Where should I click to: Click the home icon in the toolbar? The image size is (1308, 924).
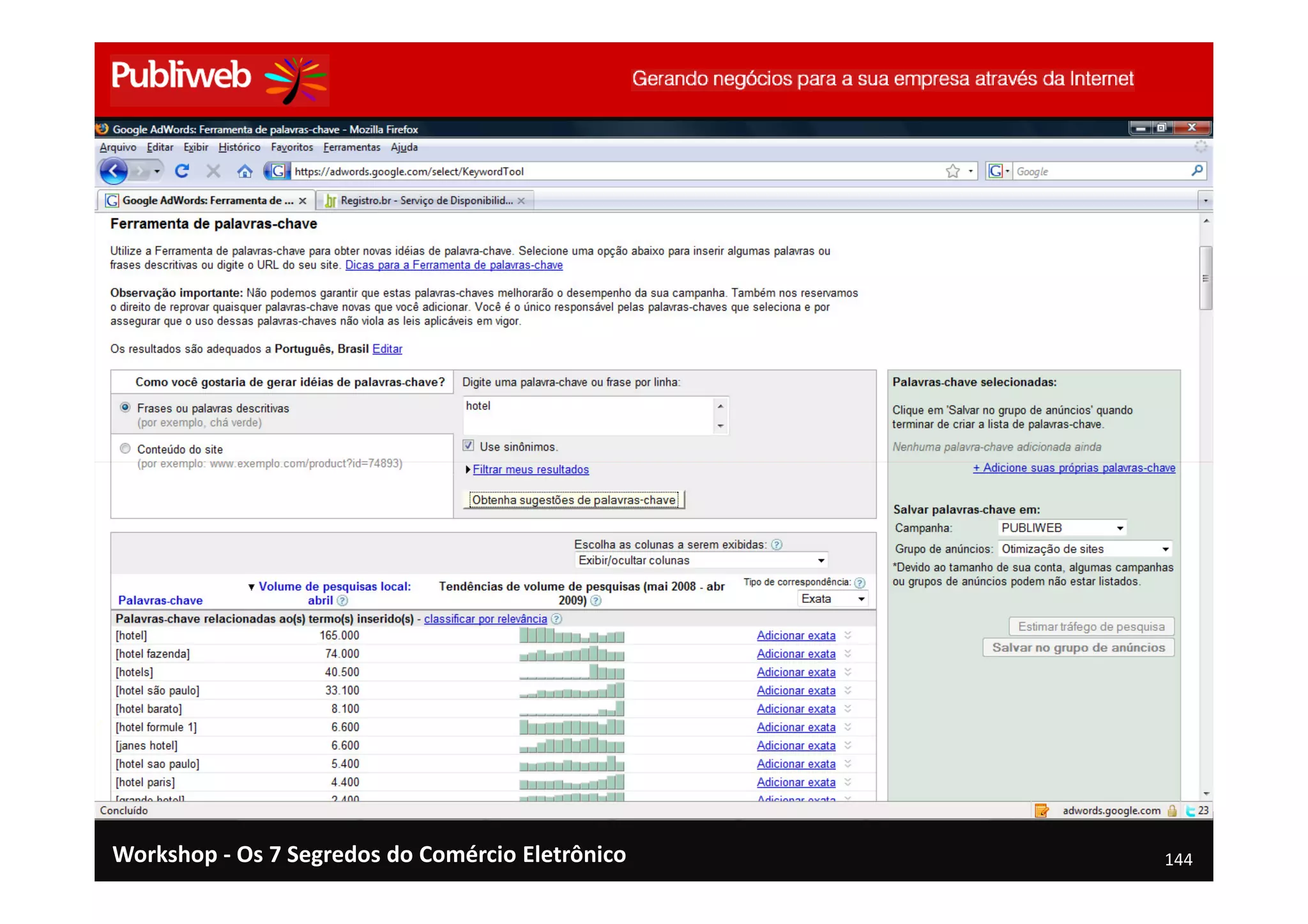pos(244,171)
